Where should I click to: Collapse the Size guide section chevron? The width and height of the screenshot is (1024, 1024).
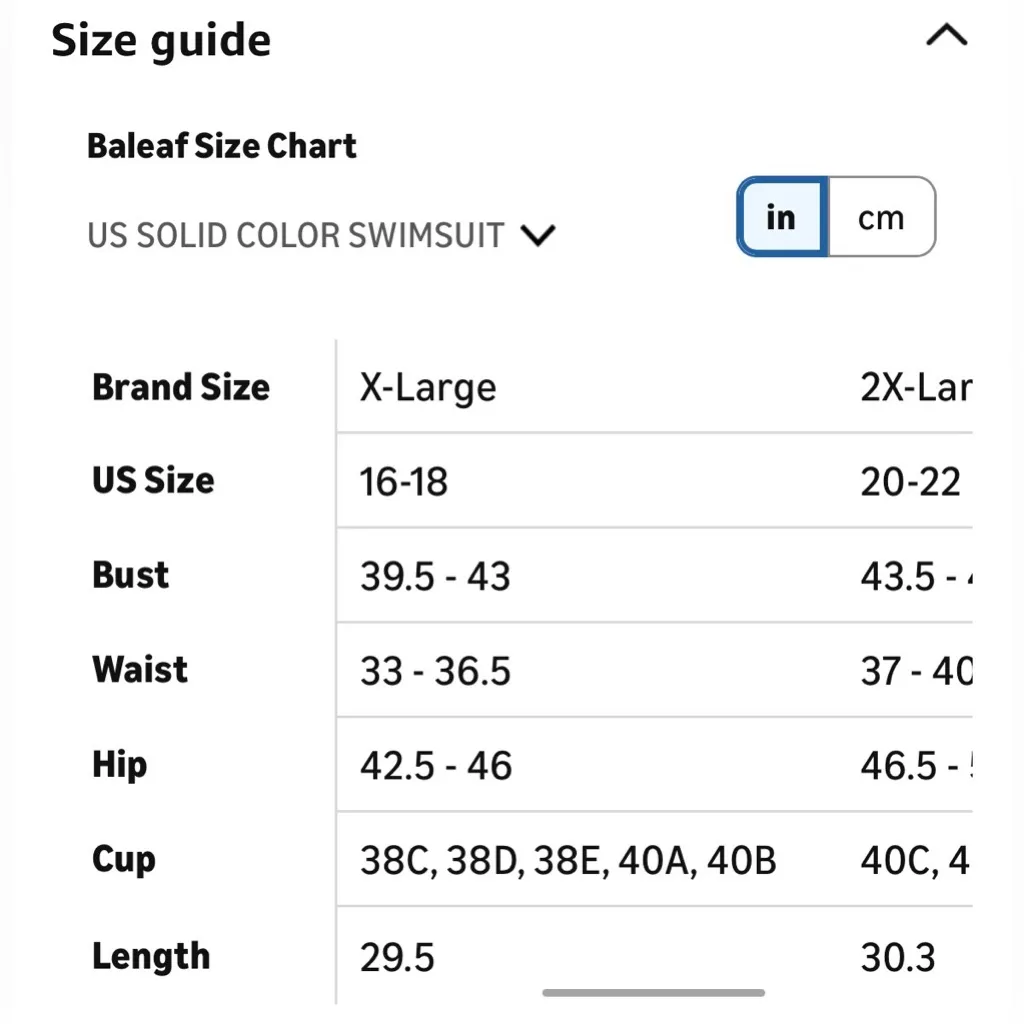tap(946, 37)
